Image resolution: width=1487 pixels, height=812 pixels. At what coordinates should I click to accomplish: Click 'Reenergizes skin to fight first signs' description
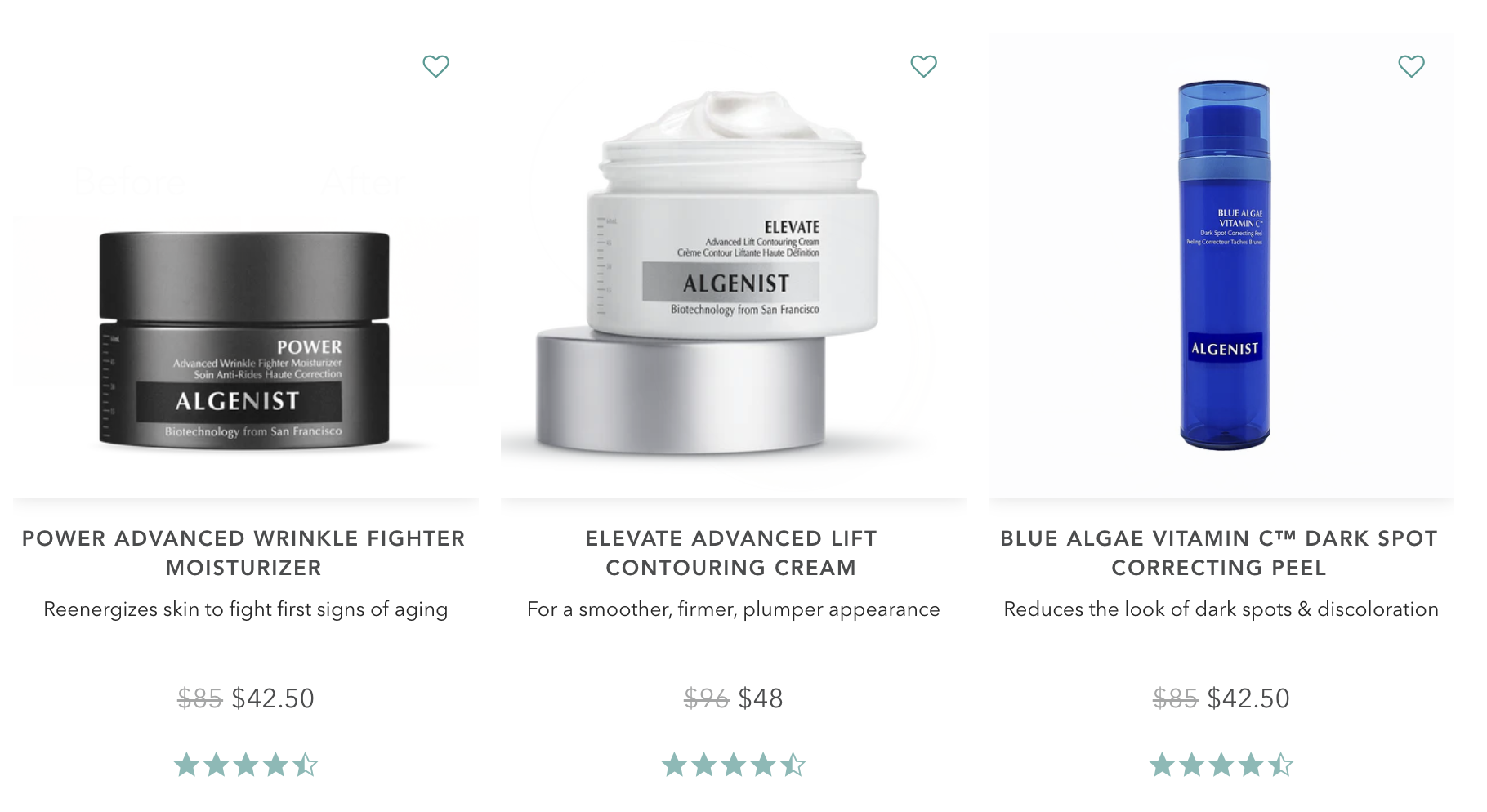point(245,609)
